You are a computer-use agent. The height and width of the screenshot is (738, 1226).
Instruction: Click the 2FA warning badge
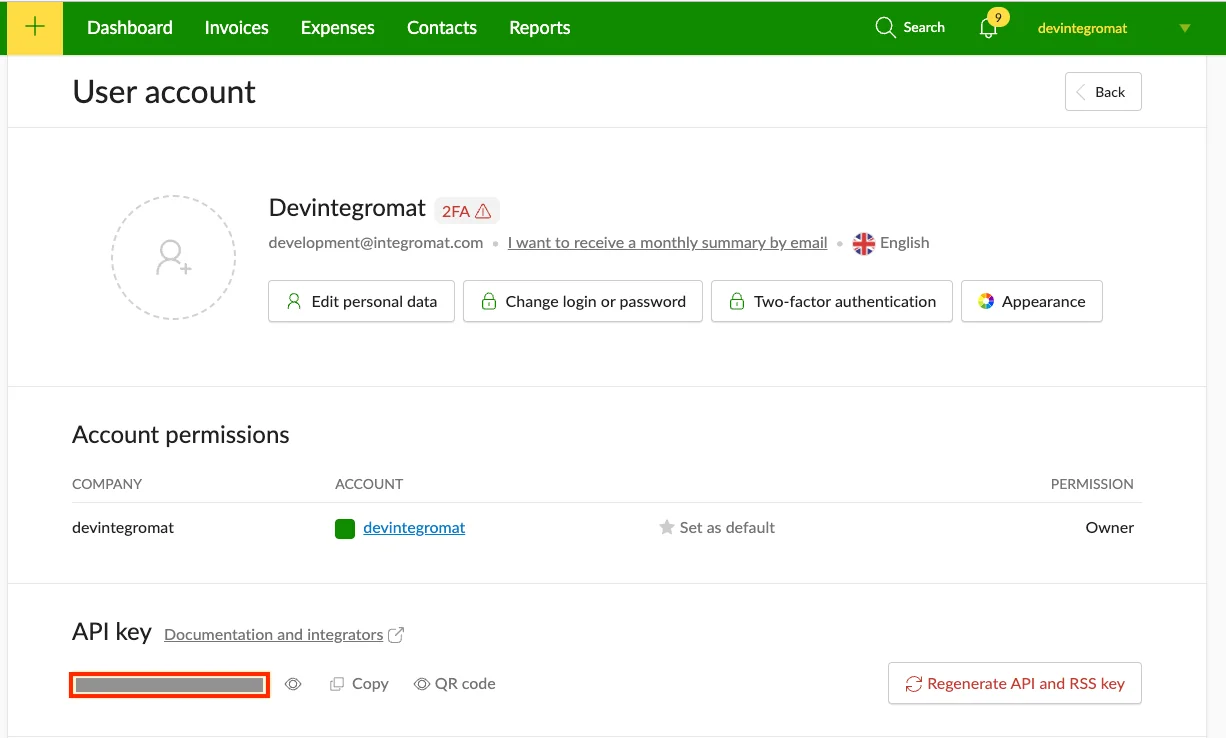click(466, 211)
